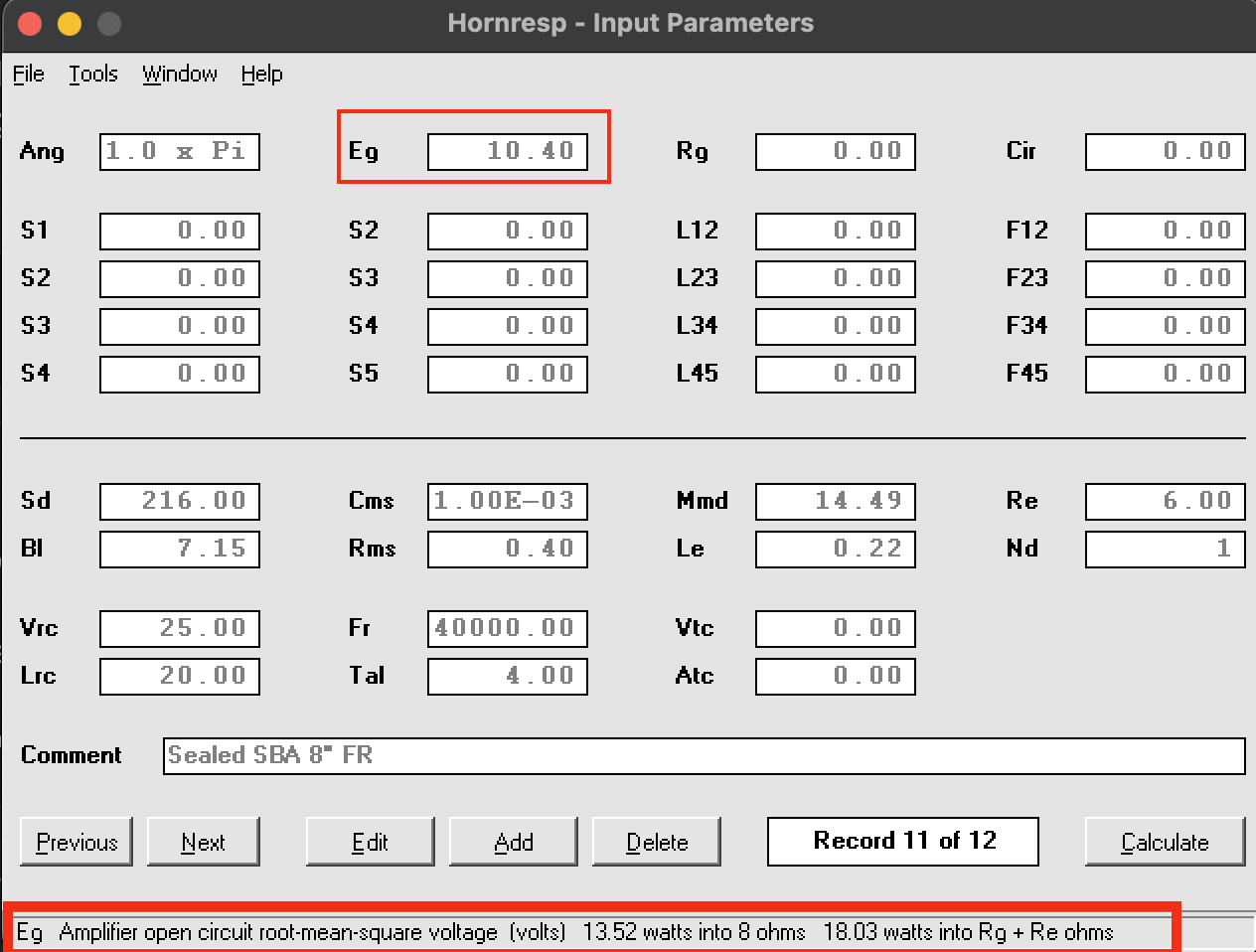Select the S2 field in the L23 row
Screen dimensions: 1256x952
(x=180, y=279)
